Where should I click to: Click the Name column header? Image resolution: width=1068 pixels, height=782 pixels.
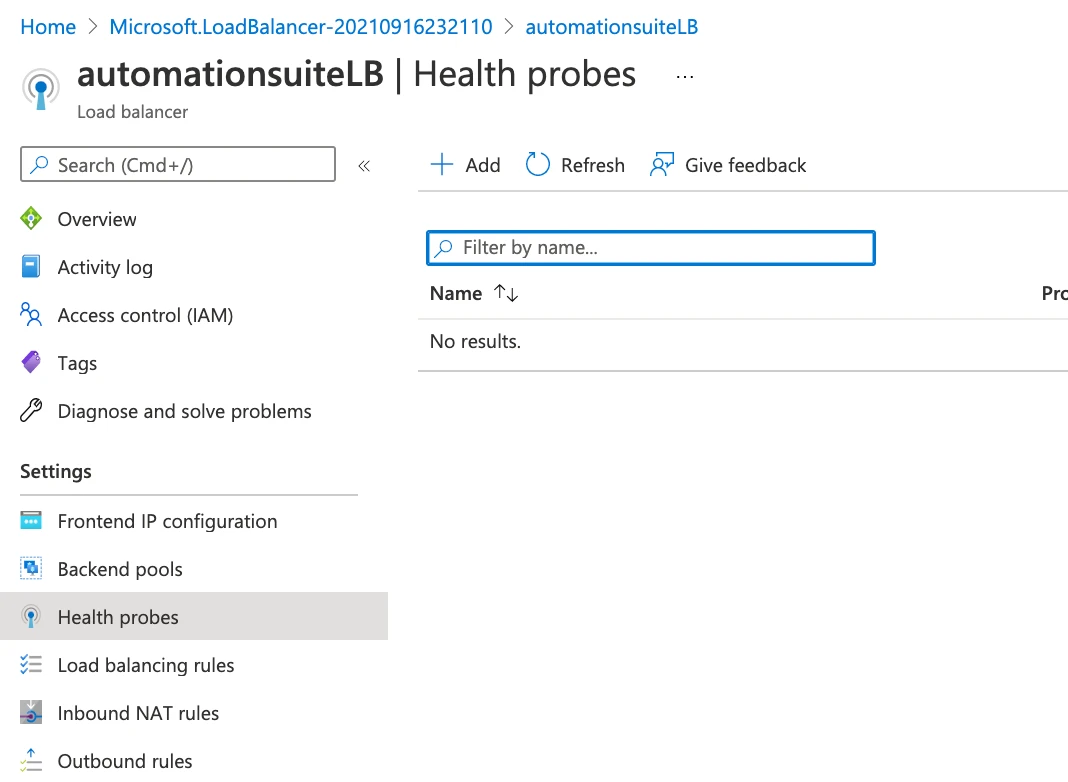click(x=456, y=293)
